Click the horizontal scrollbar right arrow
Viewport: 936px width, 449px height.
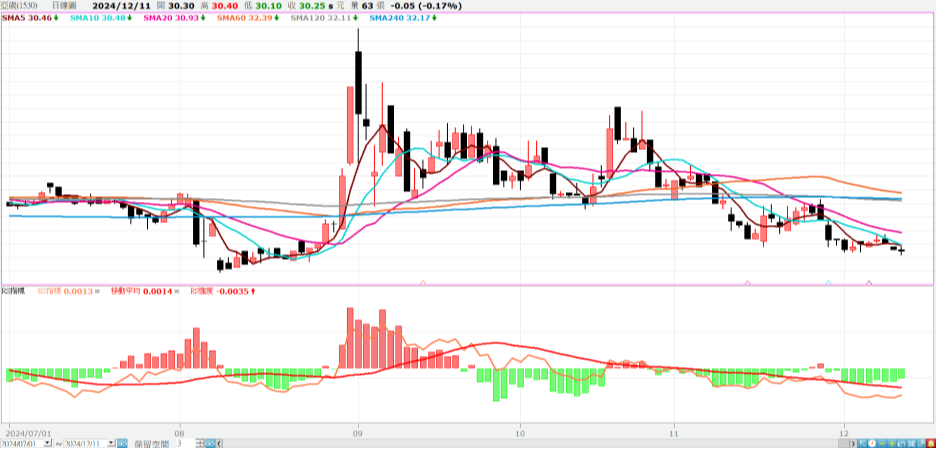(x=853, y=444)
